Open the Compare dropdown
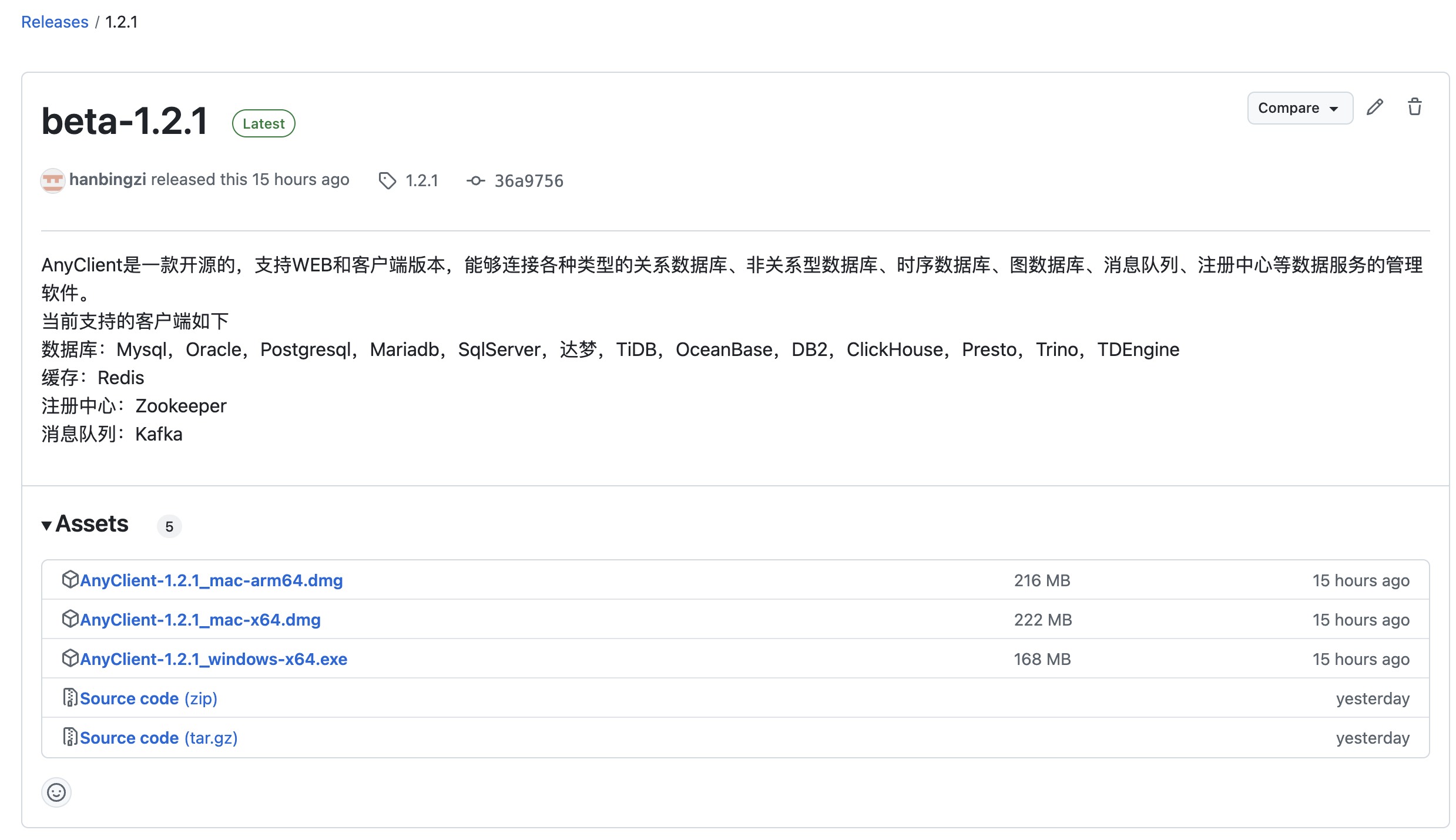 coord(1299,108)
